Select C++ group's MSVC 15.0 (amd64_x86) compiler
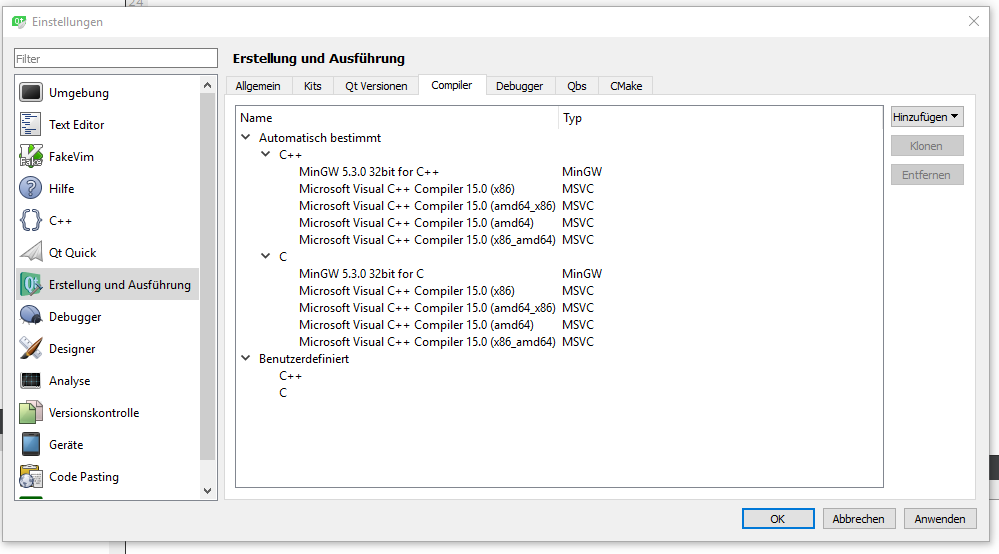The height and width of the screenshot is (554, 999). [x=427, y=206]
